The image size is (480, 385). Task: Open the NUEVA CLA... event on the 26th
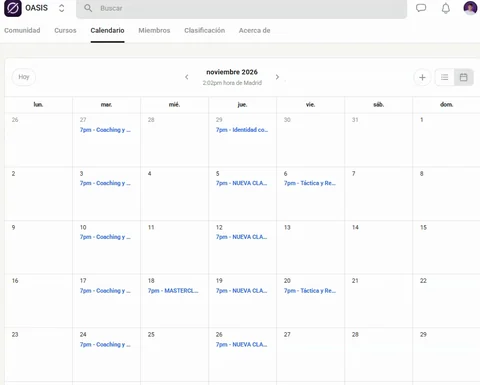(x=242, y=345)
